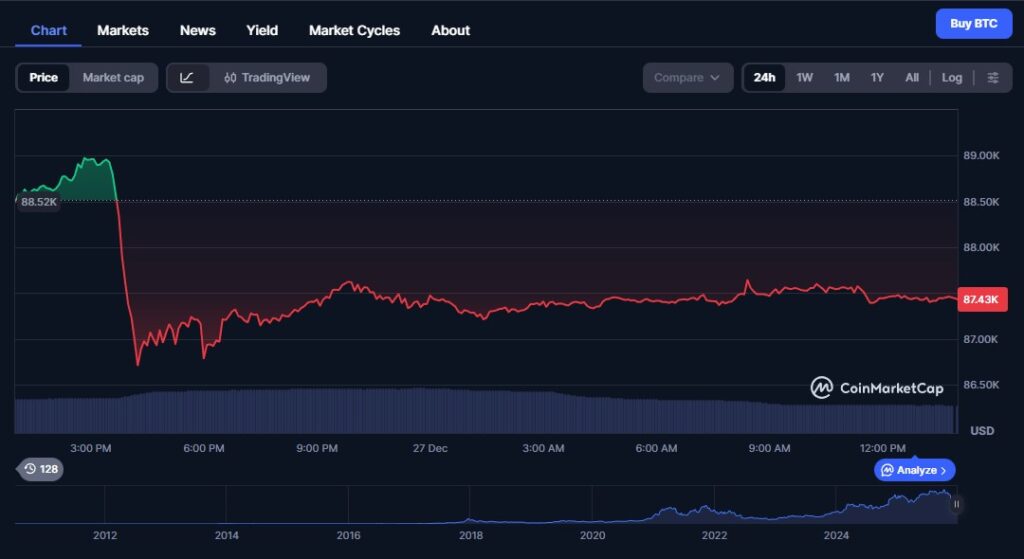This screenshot has width=1024, height=559.
Task: Go to the Market Cycles tab
Action: (355, 31)
